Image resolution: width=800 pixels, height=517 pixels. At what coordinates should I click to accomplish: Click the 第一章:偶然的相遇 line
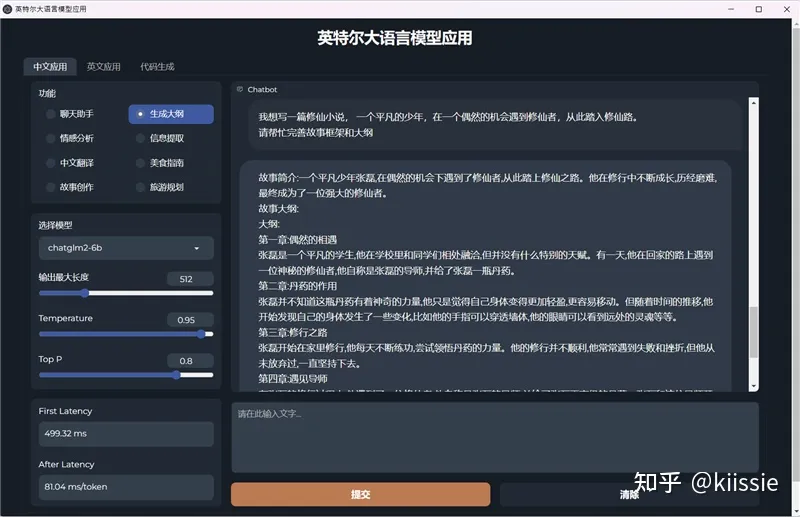pos(297,240)
